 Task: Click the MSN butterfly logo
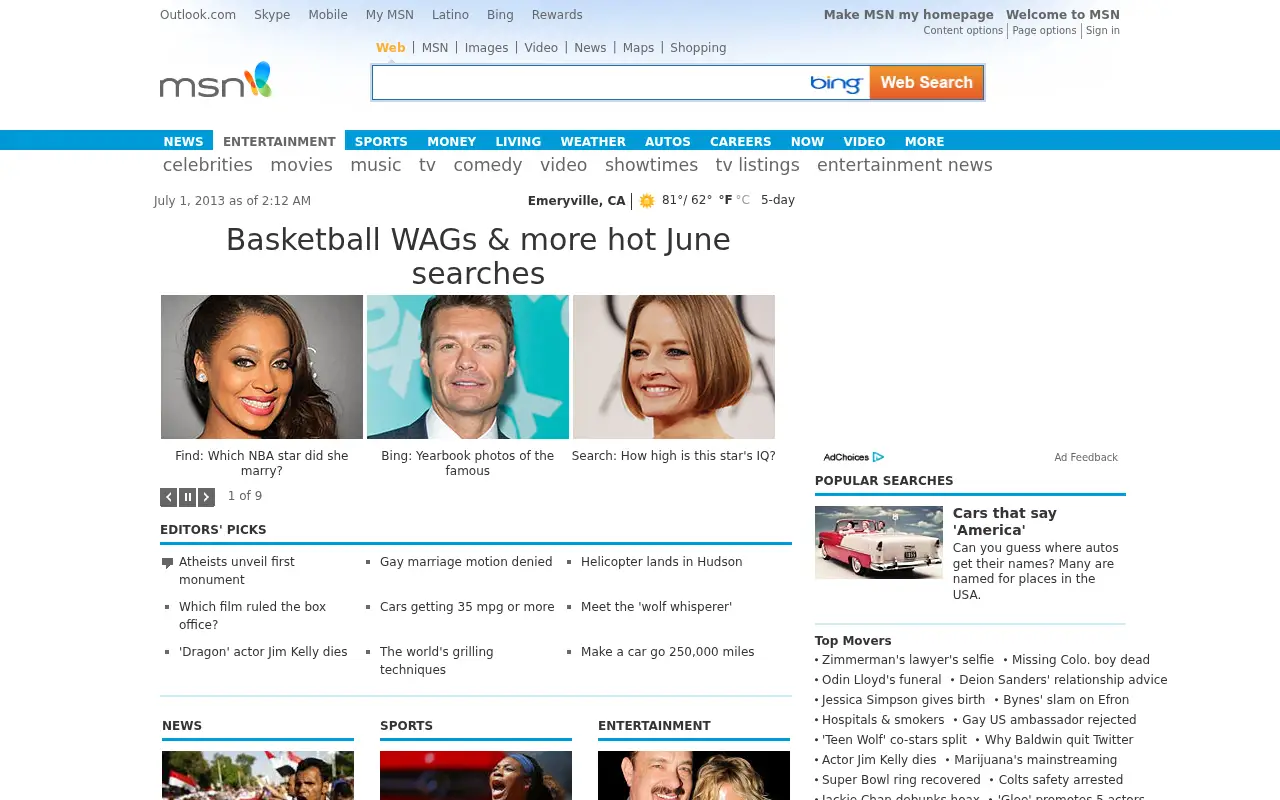(216, 80)
